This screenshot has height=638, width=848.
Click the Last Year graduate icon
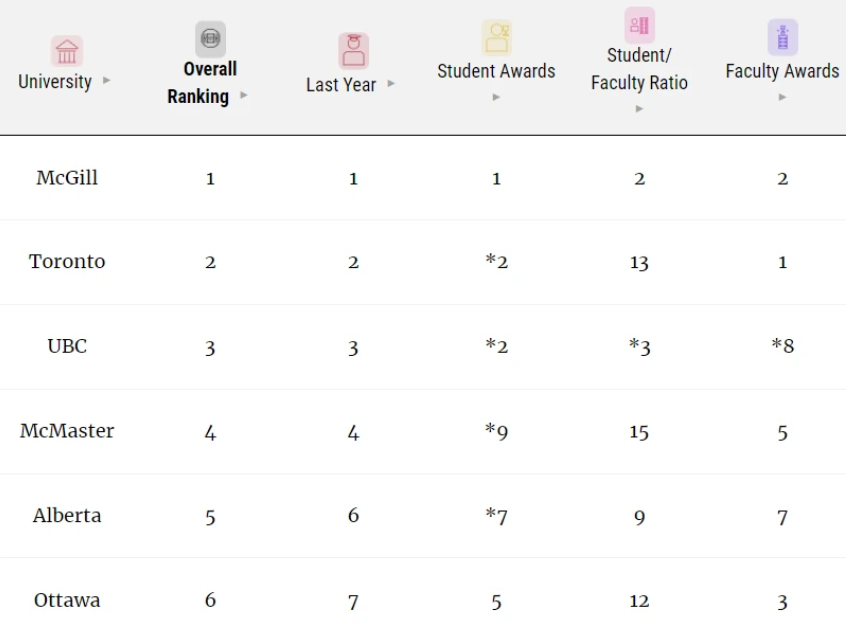353,51
